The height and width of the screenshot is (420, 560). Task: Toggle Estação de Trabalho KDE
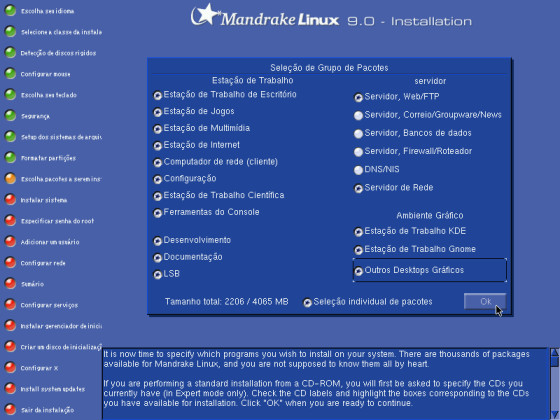[x=358, y=232]
